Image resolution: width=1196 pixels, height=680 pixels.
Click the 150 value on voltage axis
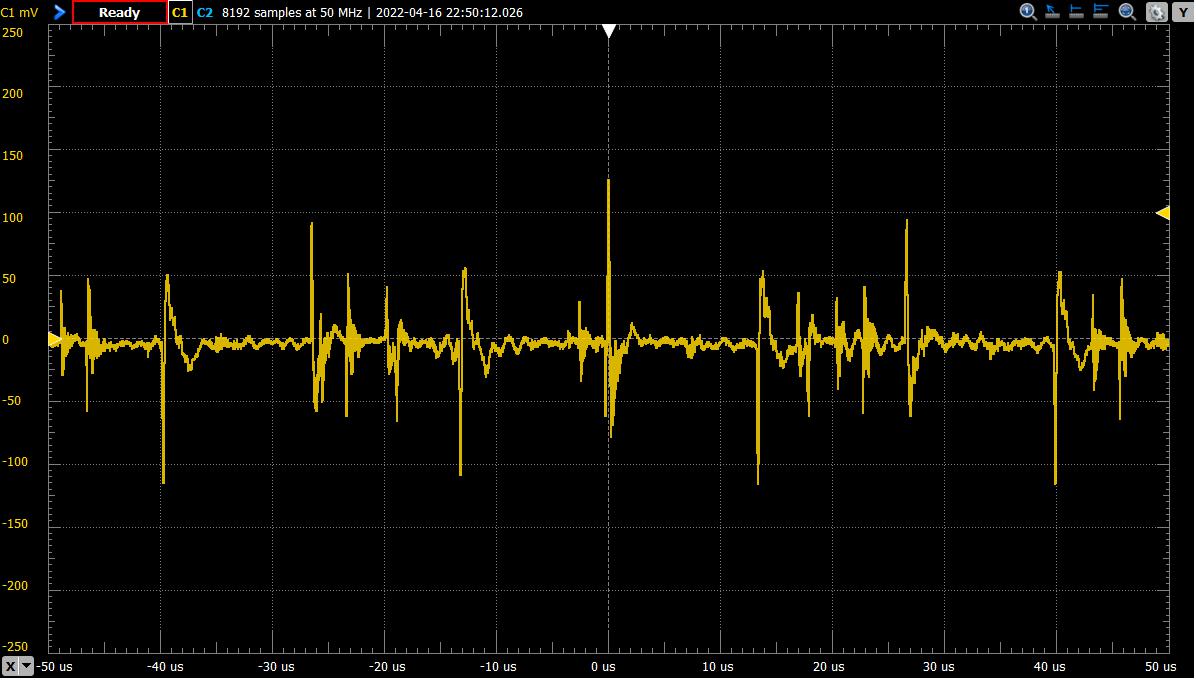(13, 155)
